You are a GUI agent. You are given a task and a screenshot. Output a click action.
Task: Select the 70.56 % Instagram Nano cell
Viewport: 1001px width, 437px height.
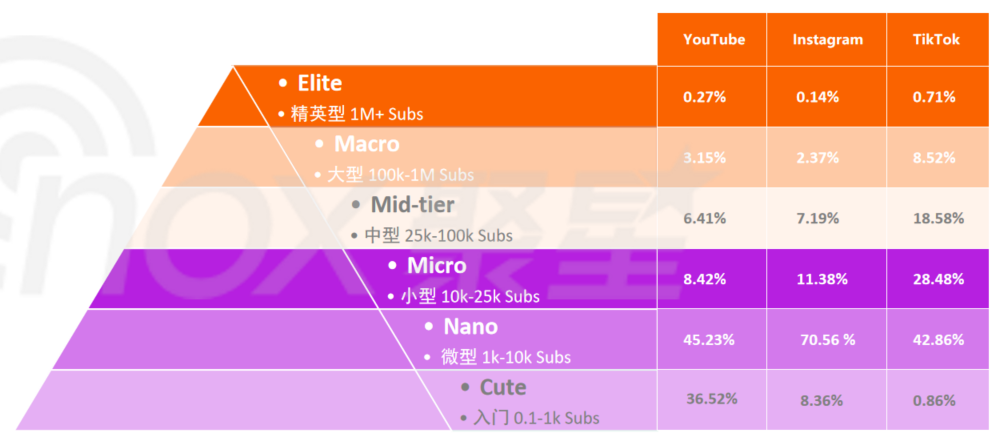coord(827,340)
